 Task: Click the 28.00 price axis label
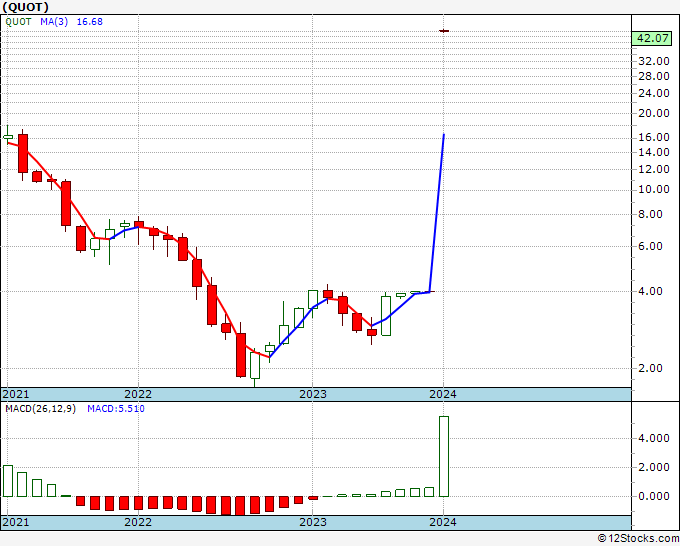pos(654,76)
